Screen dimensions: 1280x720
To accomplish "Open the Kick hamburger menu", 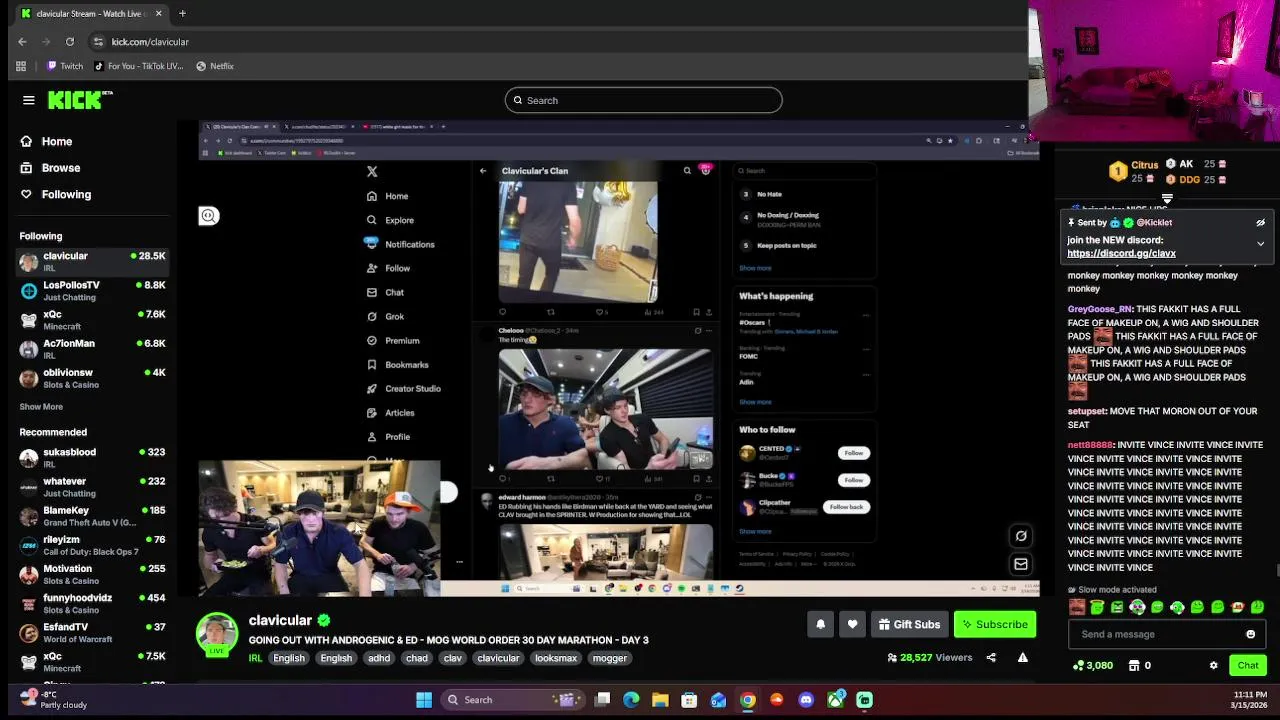I will pyautogui.click(x=29, y=100).
